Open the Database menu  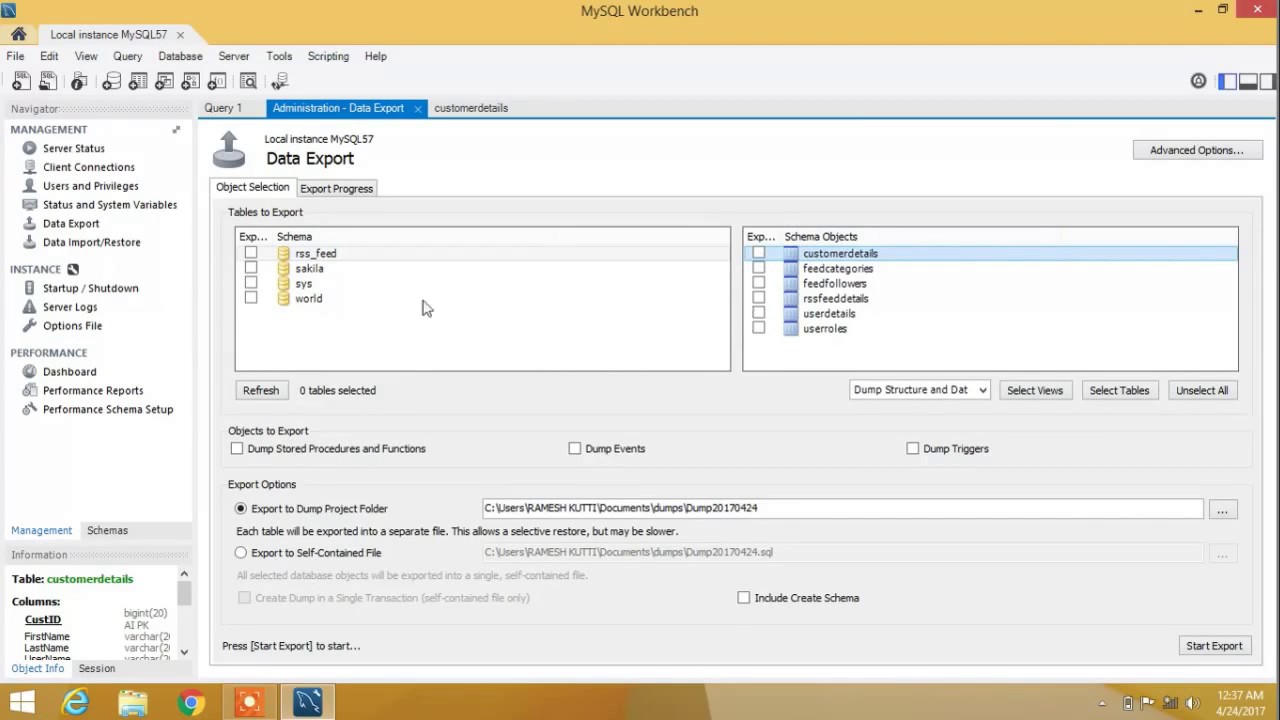coord(180,56)
